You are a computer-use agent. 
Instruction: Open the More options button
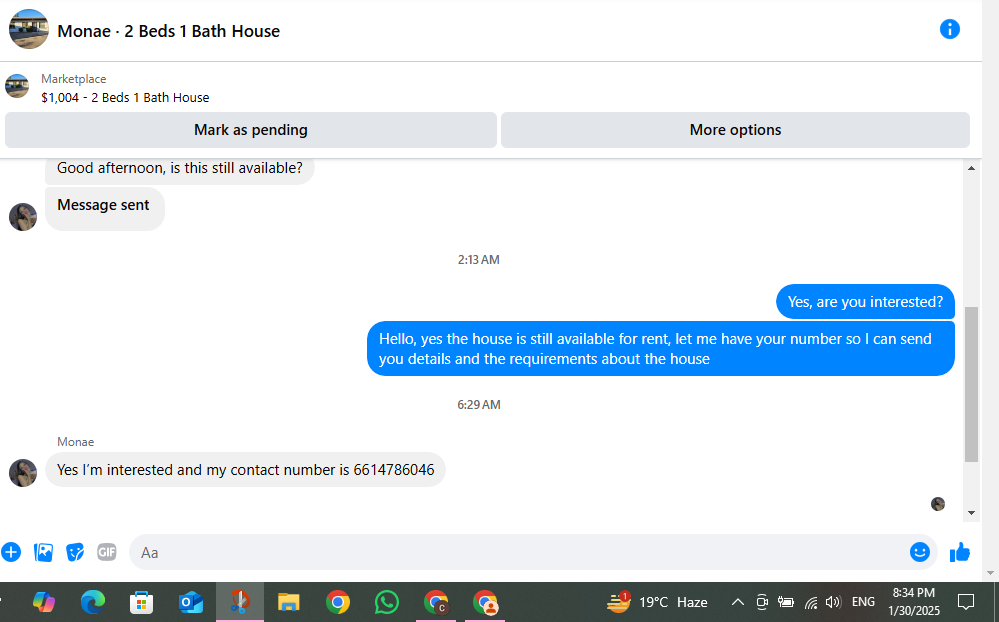coord(735,130)
